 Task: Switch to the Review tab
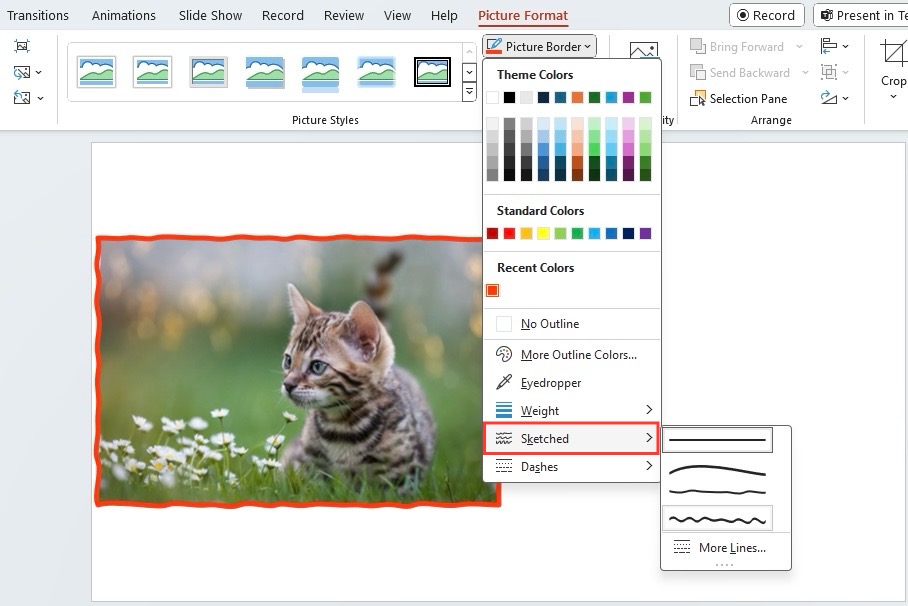pyautogui.click(x=344, y=16)
